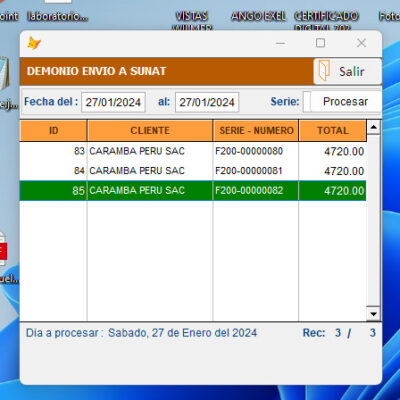Click the Salir button
The height and width of the screenshot is (400, 400).
(347, 71)
